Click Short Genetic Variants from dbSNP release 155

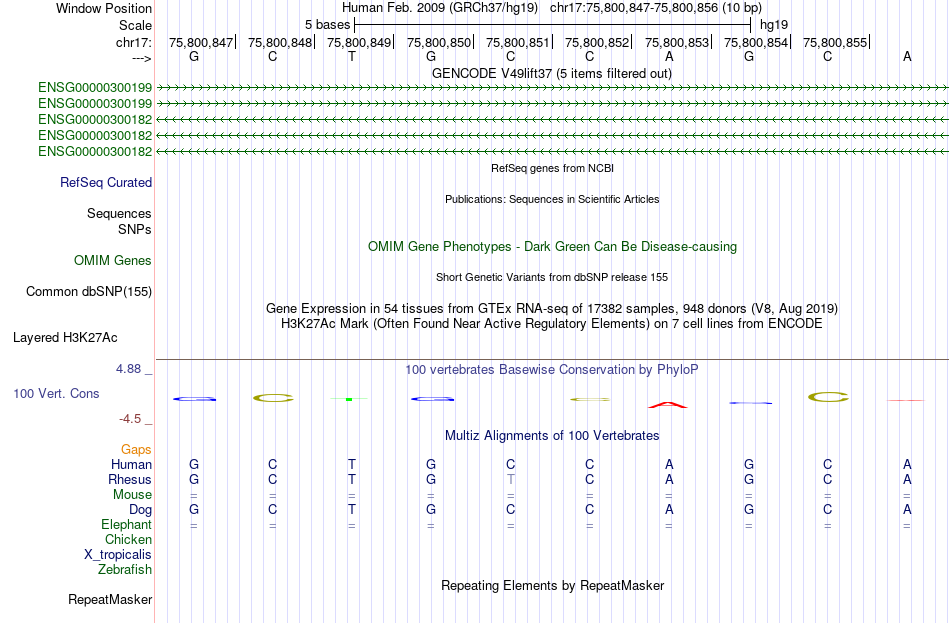[x=552, y=278]
